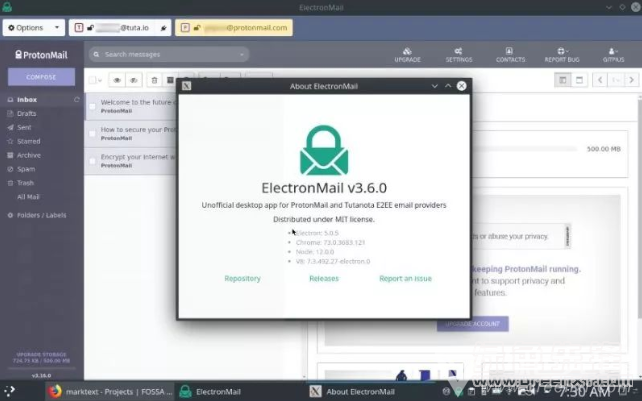Viewport: 642px width, 401px height.
Task: Click the v3.16.0 version label
Action: [x=41, y=376]
